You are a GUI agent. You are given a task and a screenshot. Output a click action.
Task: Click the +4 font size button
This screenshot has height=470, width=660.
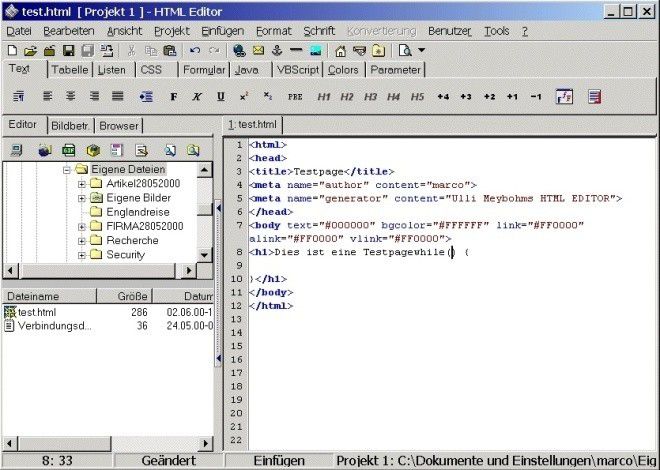click(443, 97)
